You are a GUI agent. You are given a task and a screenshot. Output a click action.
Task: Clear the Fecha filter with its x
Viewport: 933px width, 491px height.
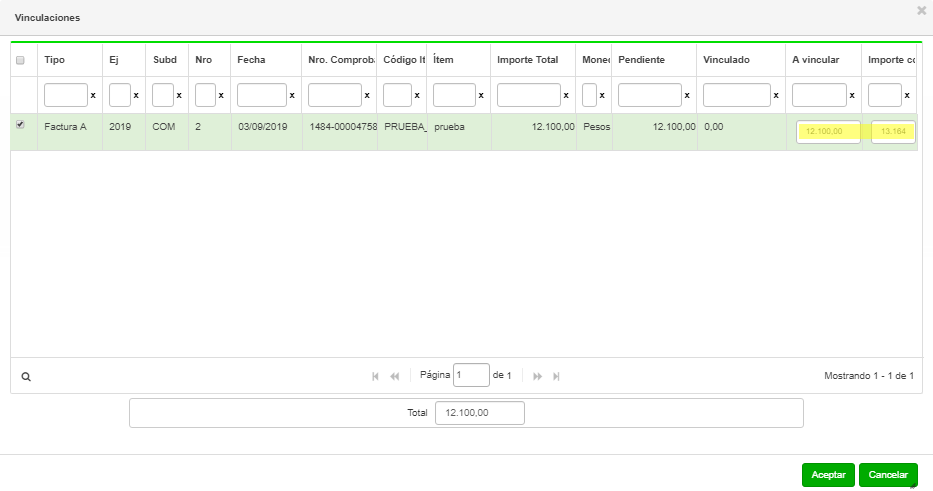(x=292, y=95)
